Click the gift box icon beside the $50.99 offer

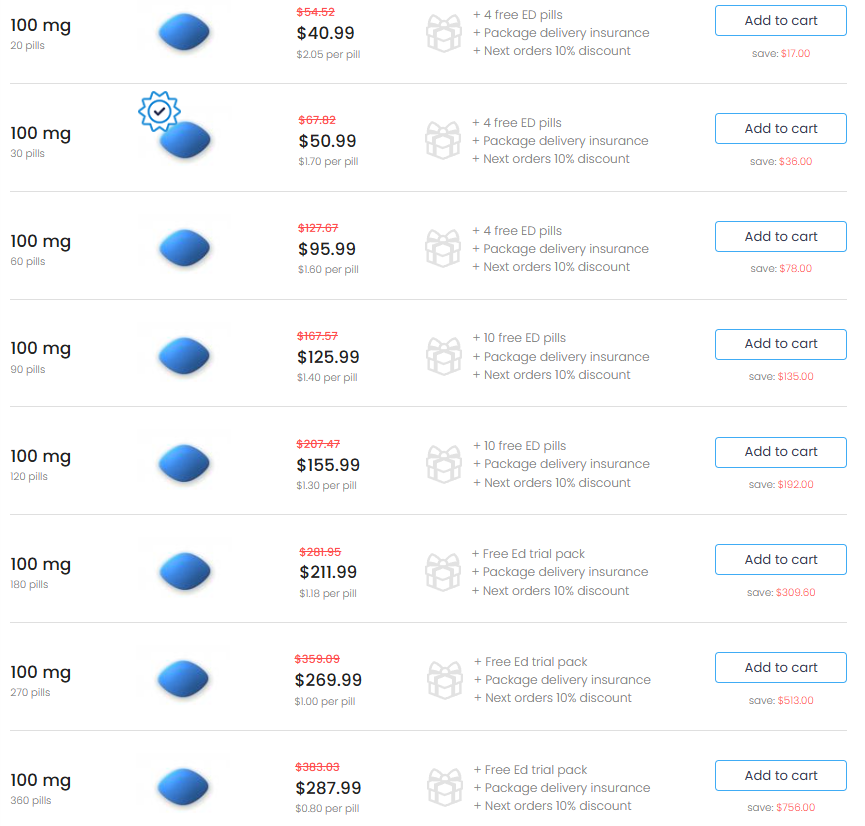[x=443, y=141]
